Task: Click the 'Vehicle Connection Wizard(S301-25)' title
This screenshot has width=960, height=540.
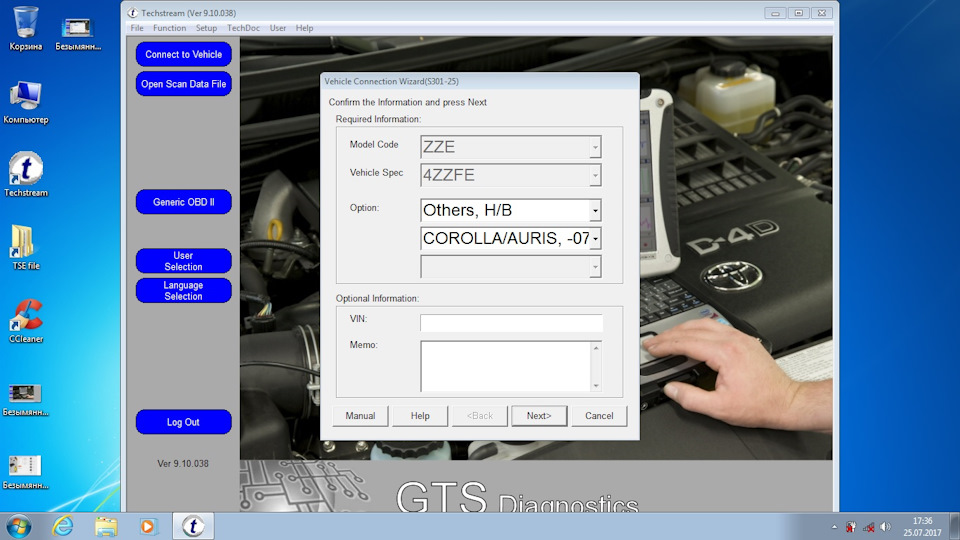Action: click(x=392, y=81)
